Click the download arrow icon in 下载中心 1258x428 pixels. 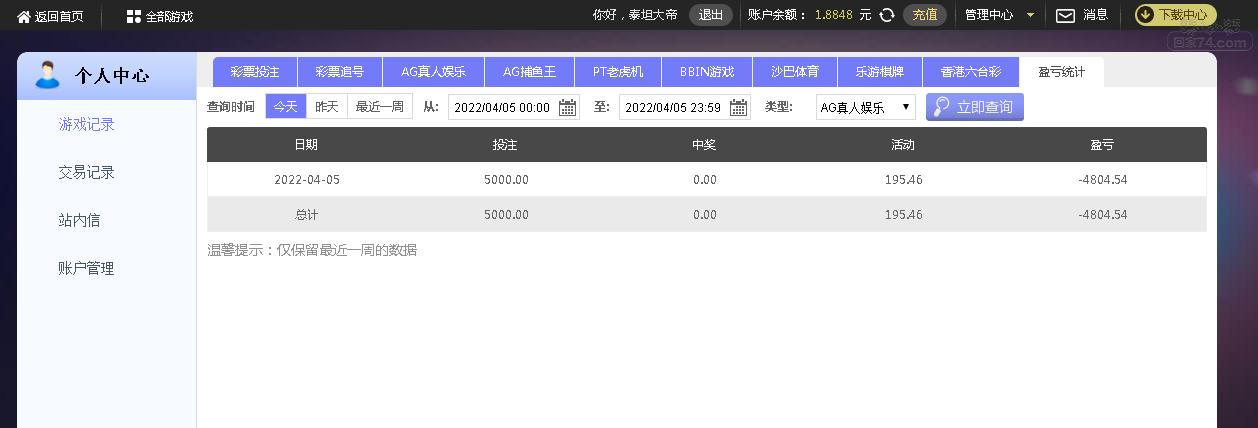coord(1146,15)
